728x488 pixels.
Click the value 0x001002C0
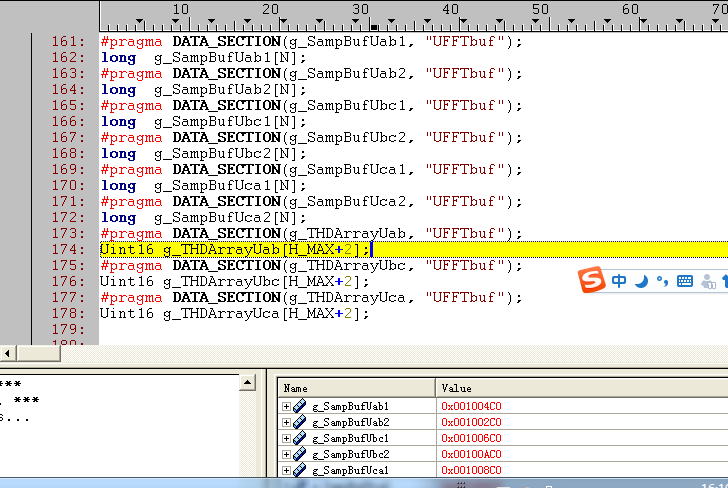click(x=471, y=422)
